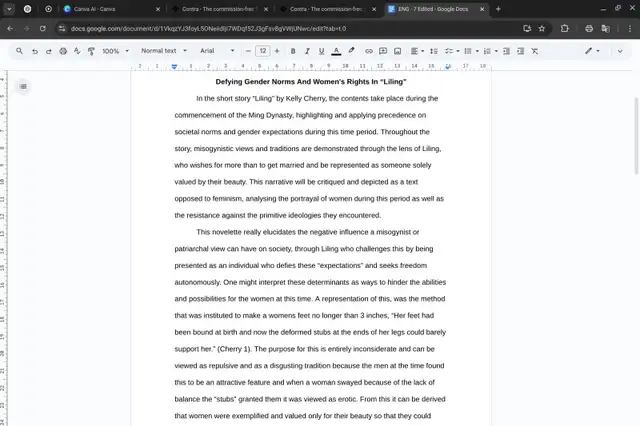Click the right indent marker on the ruler
Viewport: 640px width, 426px height.
448,67
